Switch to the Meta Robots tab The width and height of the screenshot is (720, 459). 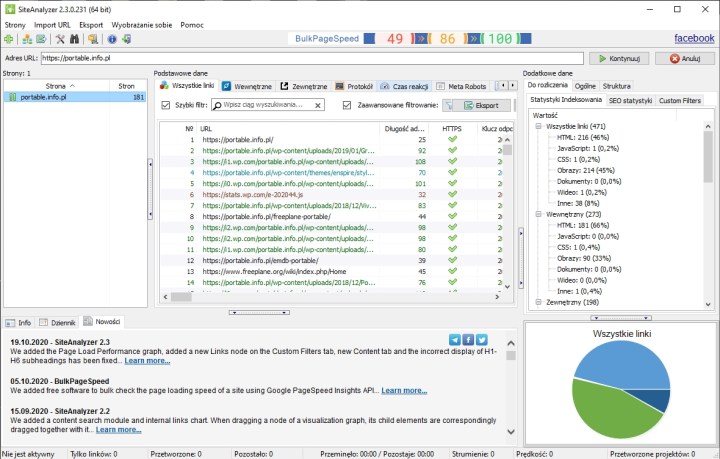coord(461,86)
